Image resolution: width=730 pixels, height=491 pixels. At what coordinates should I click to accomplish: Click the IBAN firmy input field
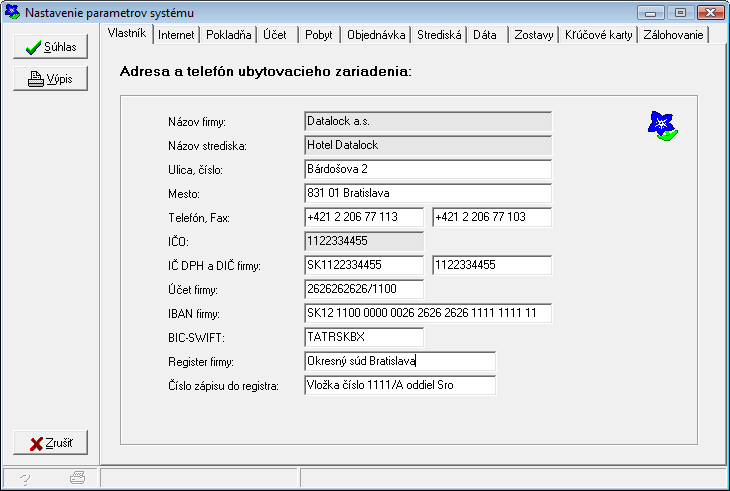pyautogui.click(x=427, y=313)
